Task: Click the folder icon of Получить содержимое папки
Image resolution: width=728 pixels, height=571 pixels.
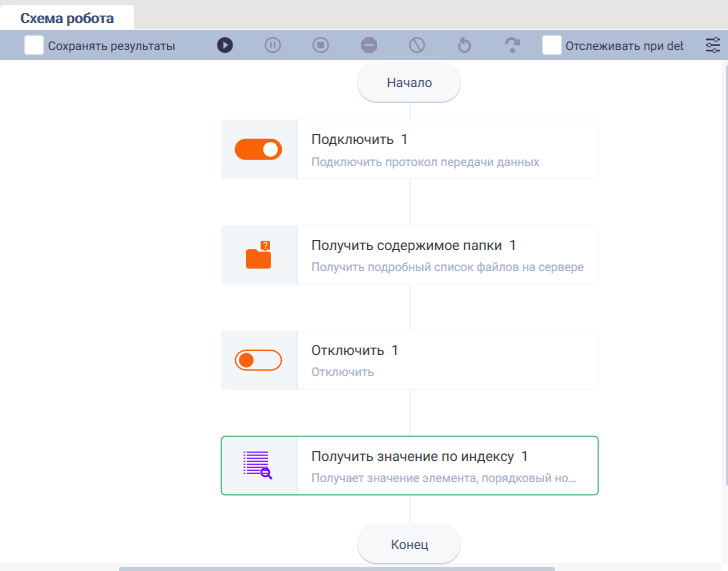Action: (x=258, y=255)
